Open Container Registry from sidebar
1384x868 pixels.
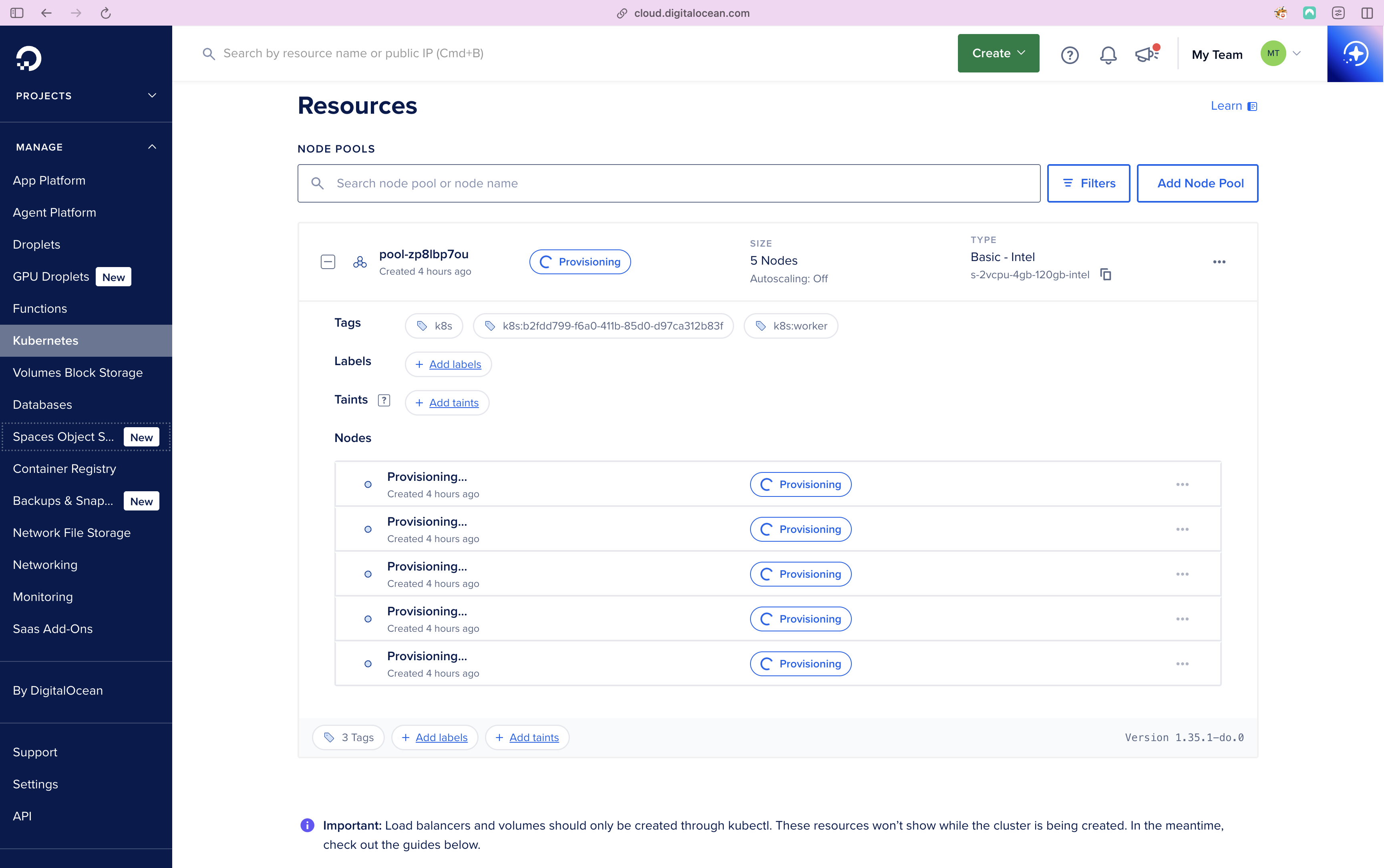click(x=64, y=468)
